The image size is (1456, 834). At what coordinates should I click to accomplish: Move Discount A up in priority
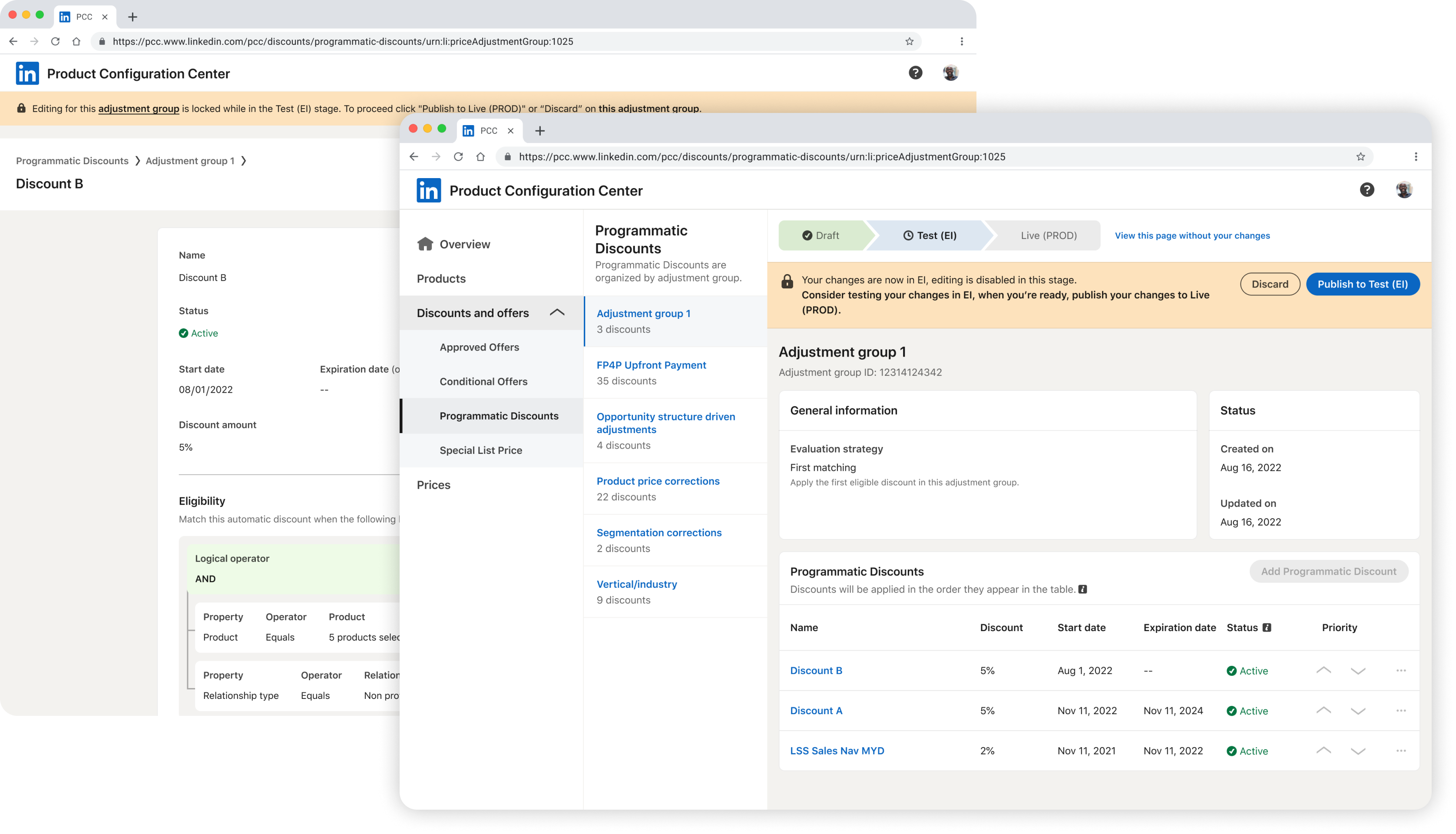1323,710
